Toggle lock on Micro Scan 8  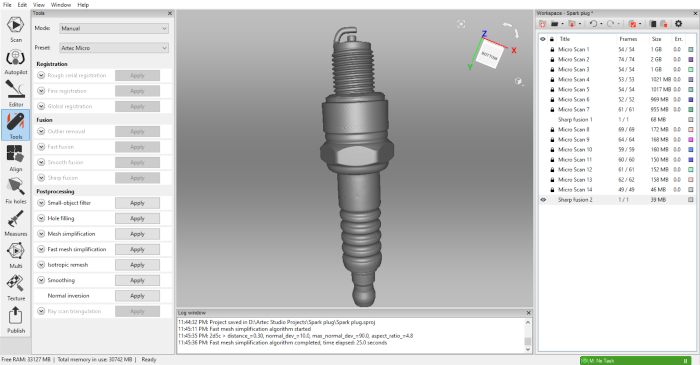(552, 129)
